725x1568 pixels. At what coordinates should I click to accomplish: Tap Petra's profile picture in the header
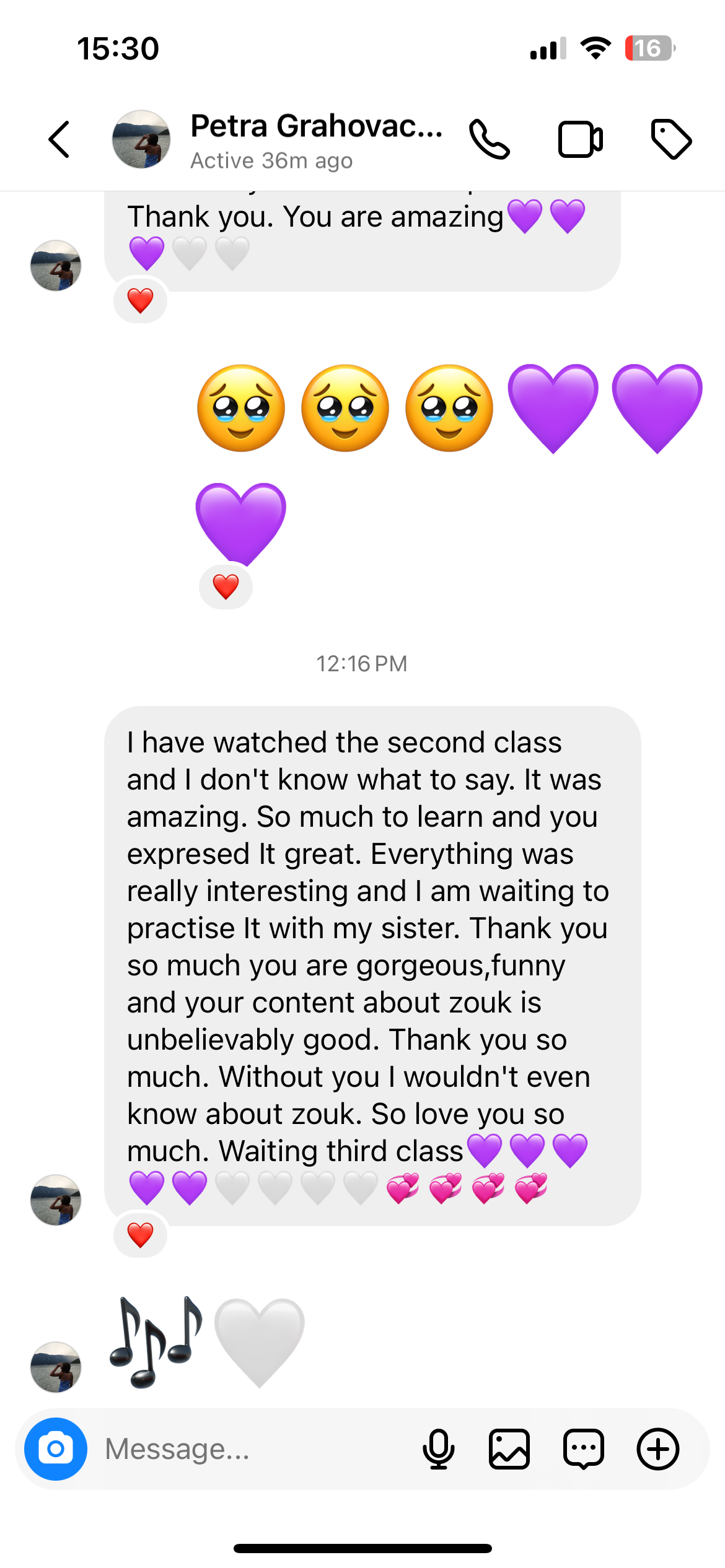tap(141, 139)
